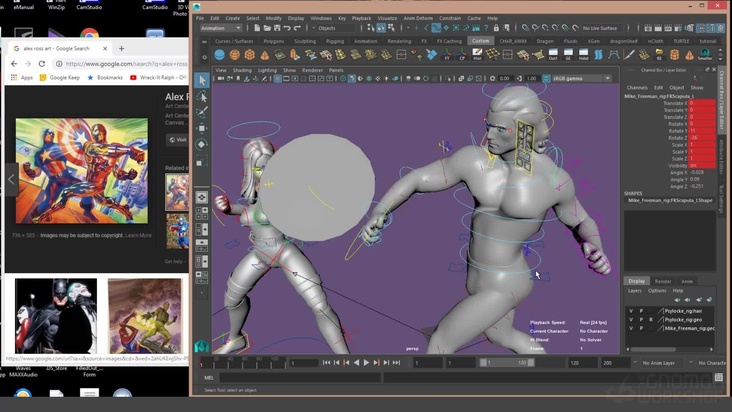Select the arrow Select tool in Maya toolbox
Screen dimensions: 732x412
pos(202,80)
